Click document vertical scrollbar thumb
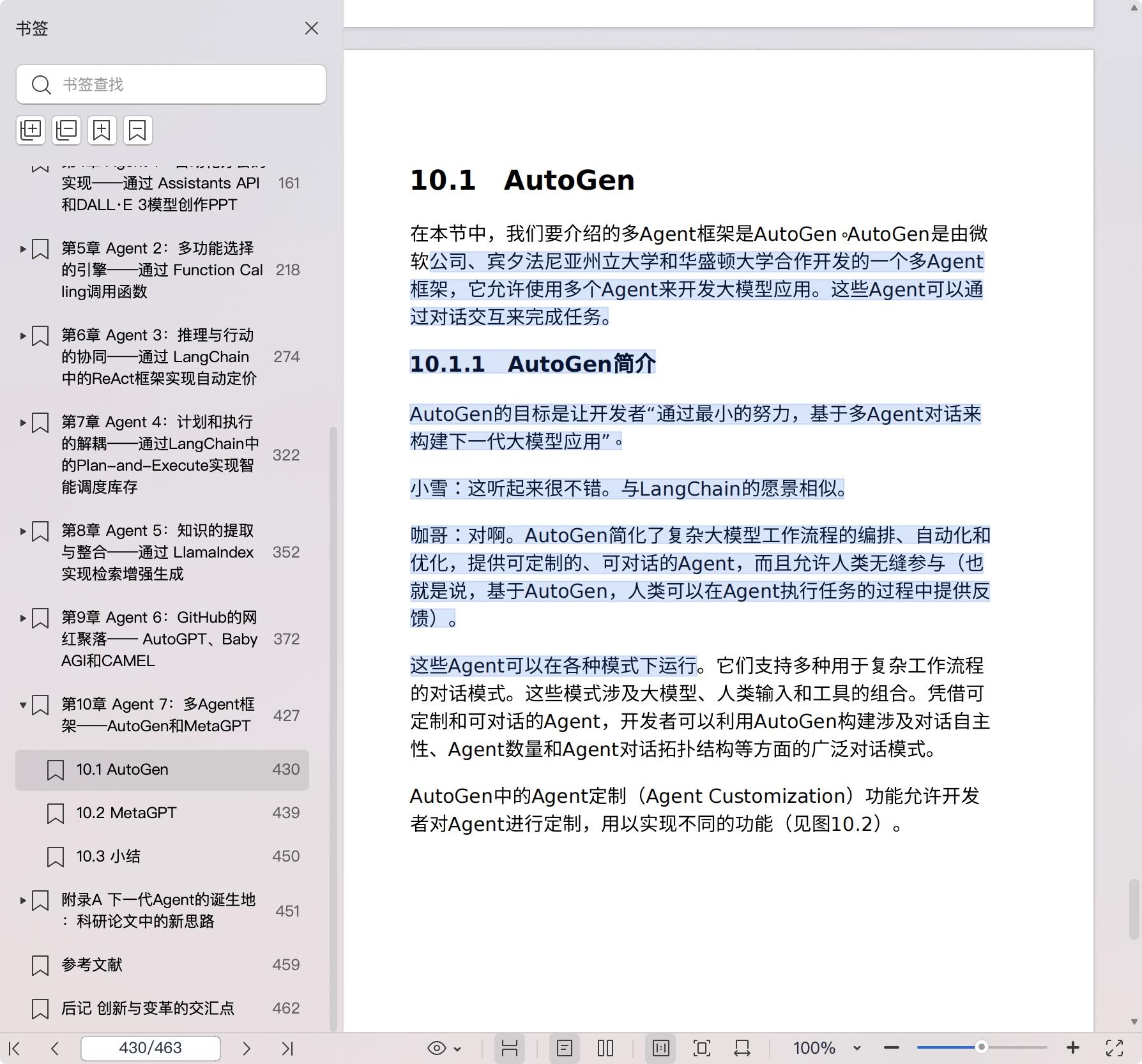The image size is (1142, 1064). click(x=1134, y=909)
